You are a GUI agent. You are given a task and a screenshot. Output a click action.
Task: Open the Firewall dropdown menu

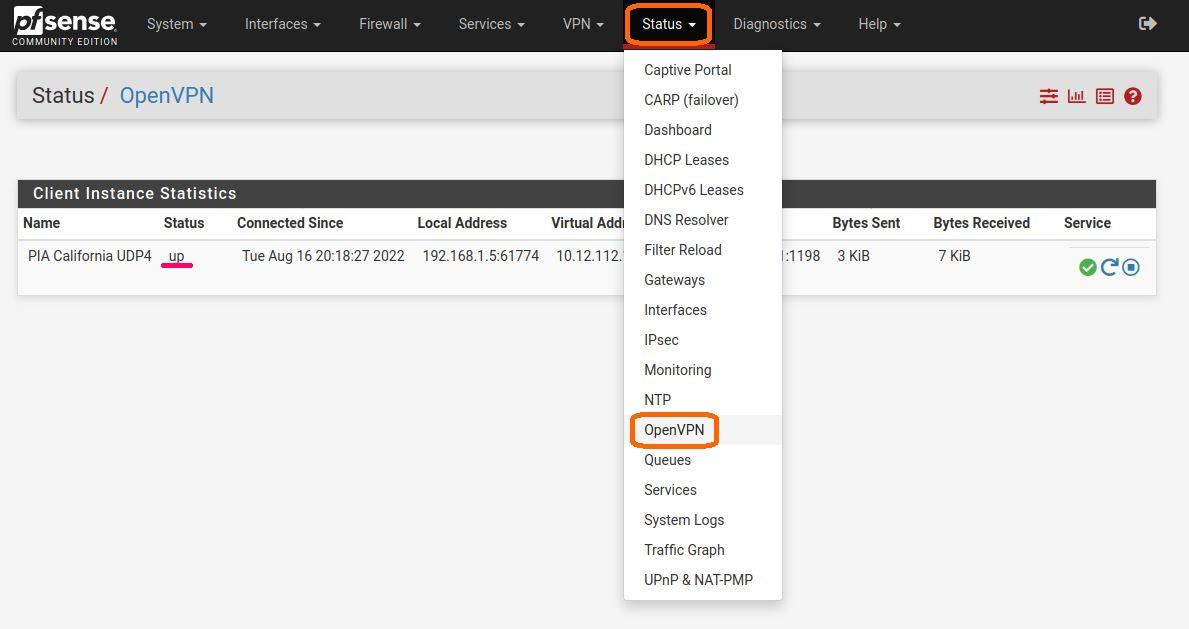click(389, 24)
